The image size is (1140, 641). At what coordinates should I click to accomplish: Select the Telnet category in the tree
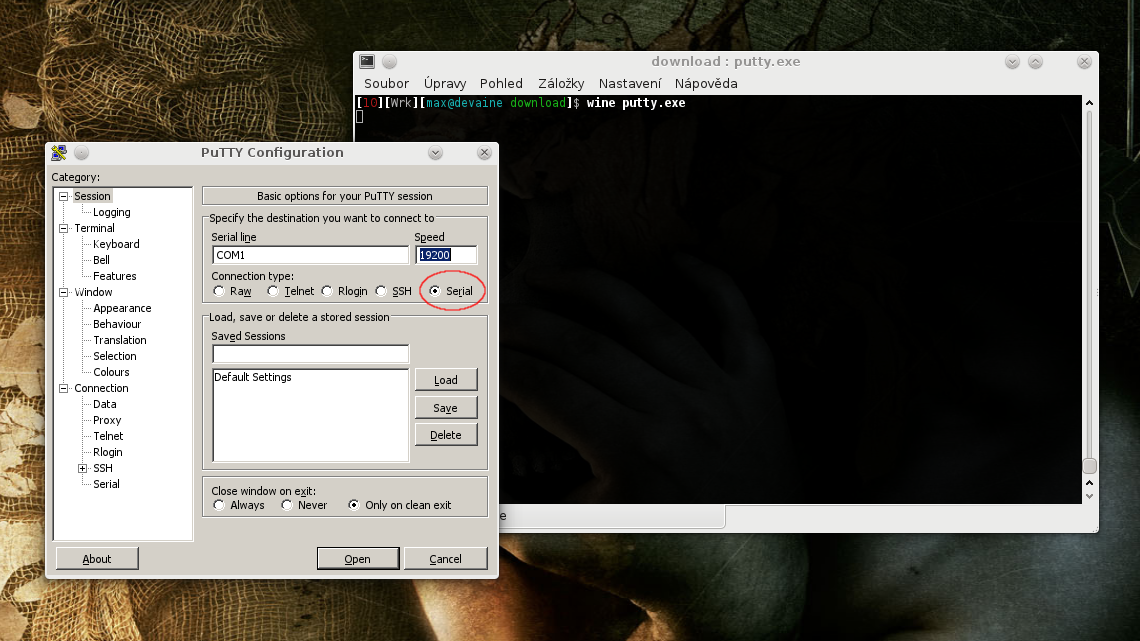108,436
